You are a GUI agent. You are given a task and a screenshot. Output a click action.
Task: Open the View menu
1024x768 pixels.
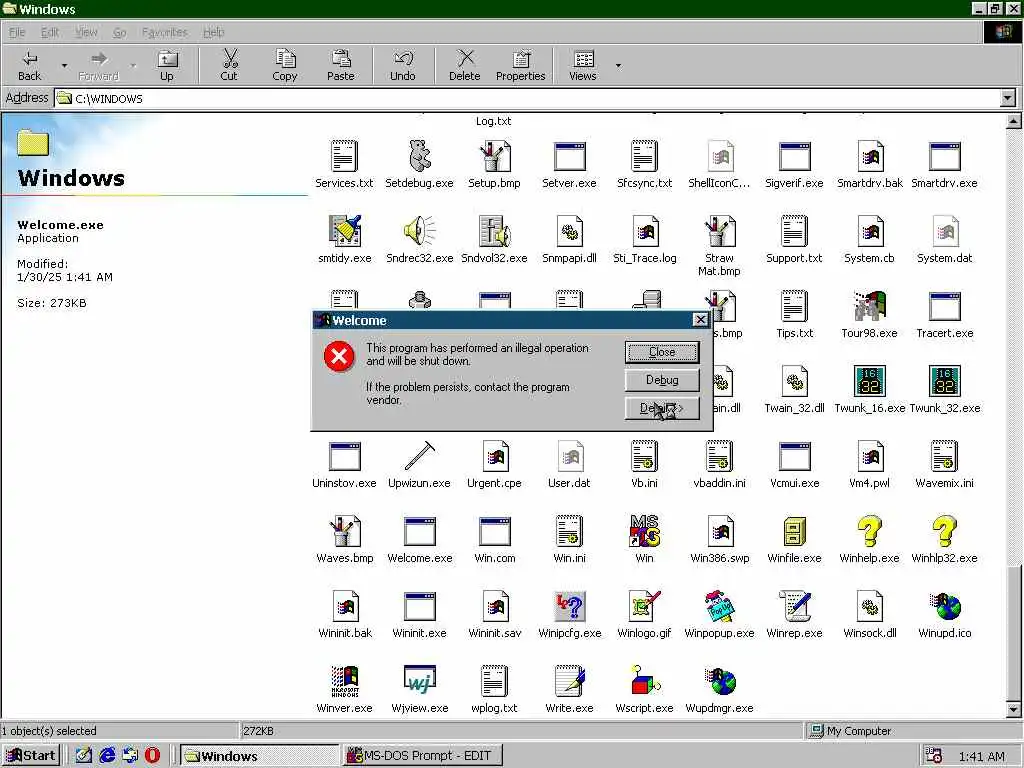click(86, 32)
